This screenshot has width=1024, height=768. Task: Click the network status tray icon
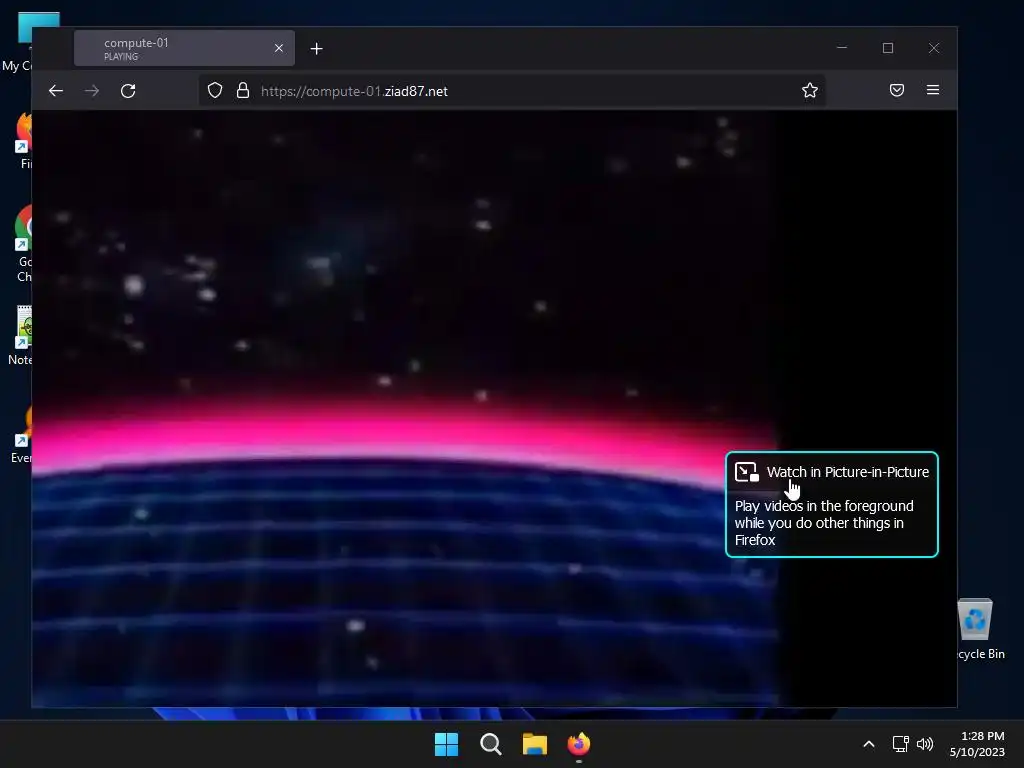tap(901, 744)
